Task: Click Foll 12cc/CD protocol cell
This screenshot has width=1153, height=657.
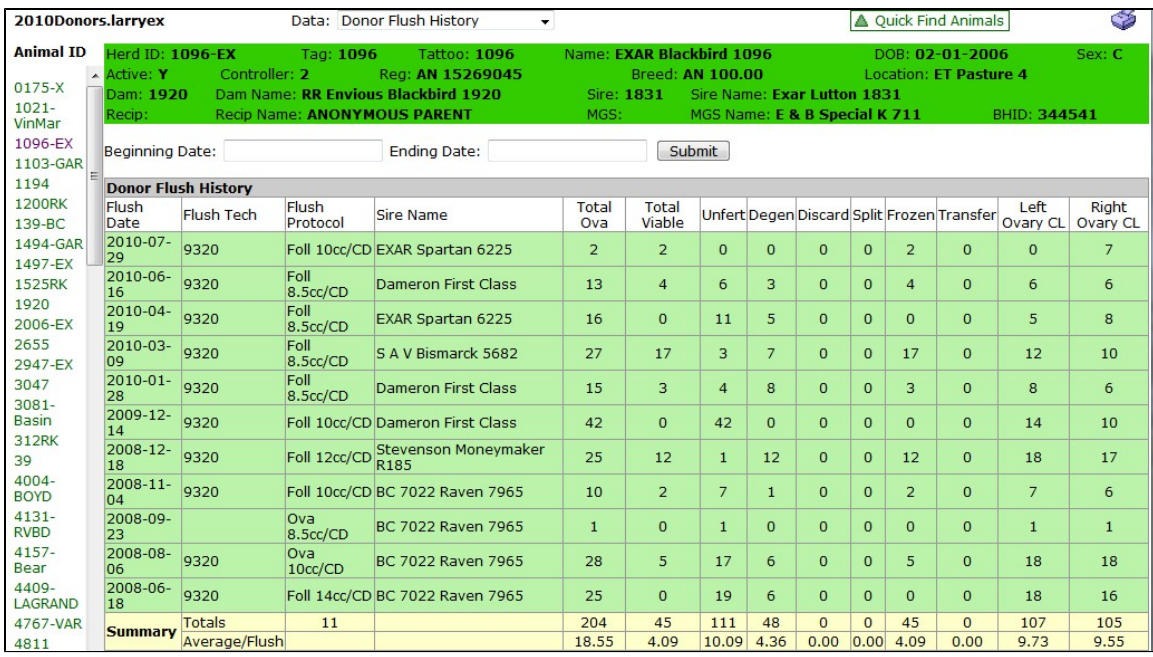Action: (x=329, y=458)
